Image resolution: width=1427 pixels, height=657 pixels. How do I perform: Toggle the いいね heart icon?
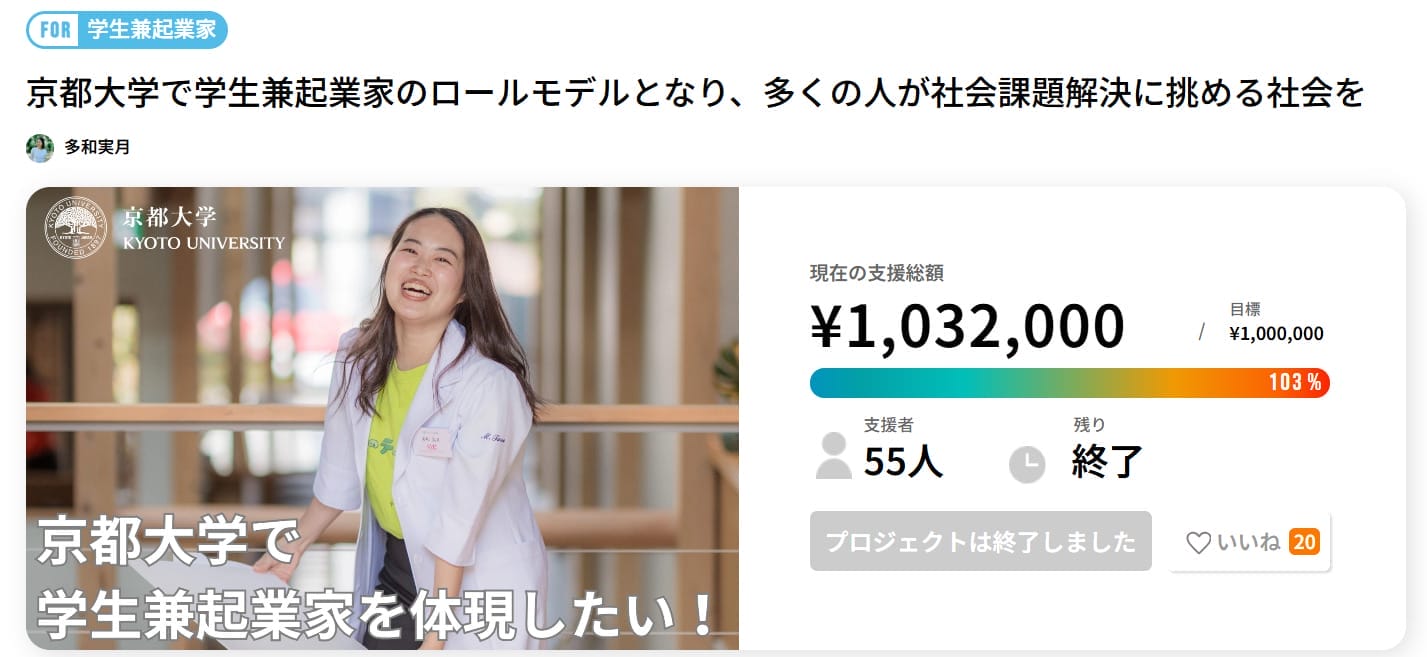point(1198,543)
